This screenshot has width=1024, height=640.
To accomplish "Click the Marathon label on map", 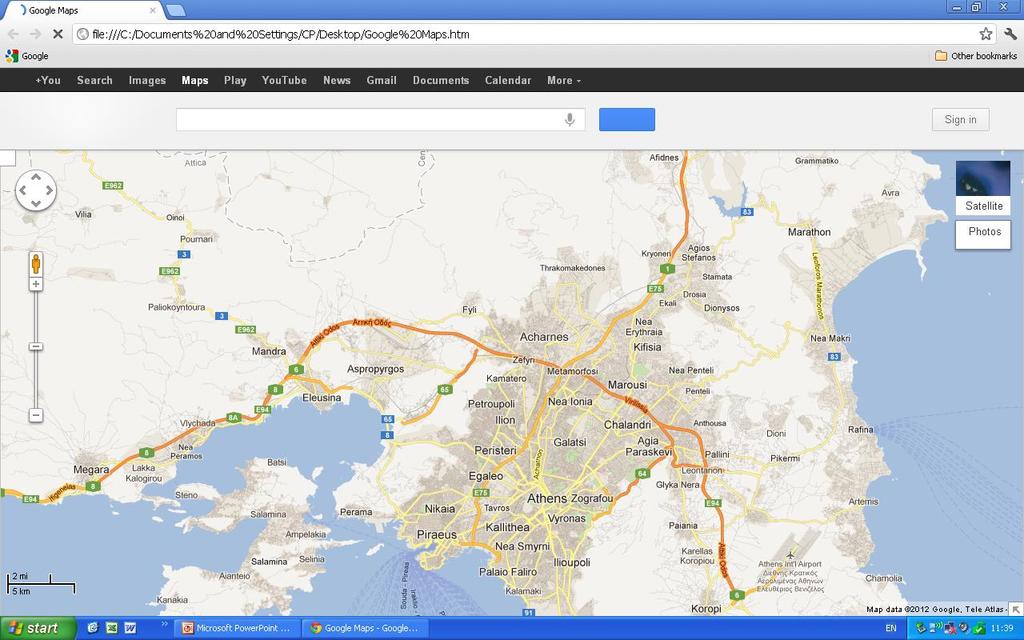I will tap(809, 232).
